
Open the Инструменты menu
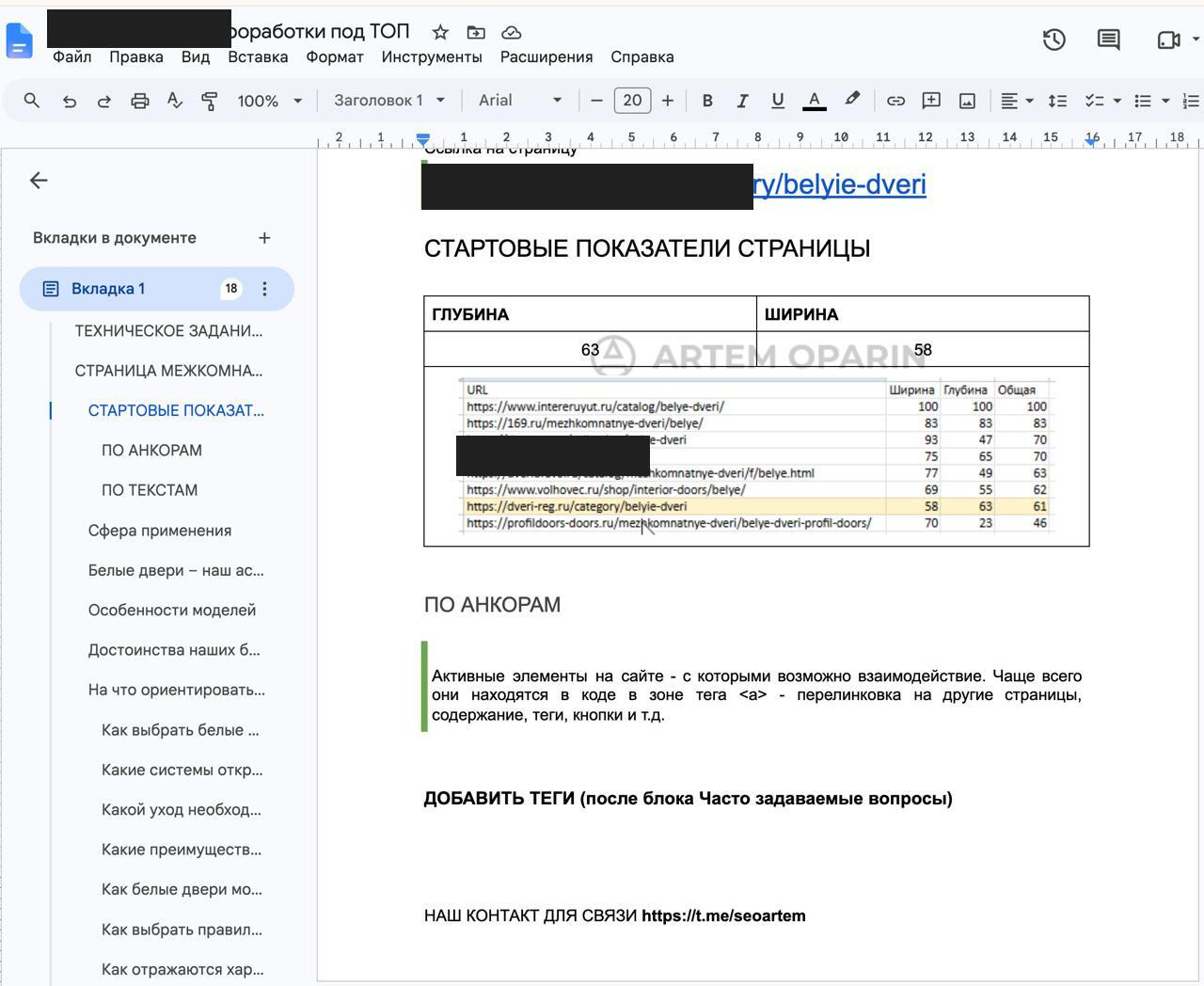click(432, 56)
